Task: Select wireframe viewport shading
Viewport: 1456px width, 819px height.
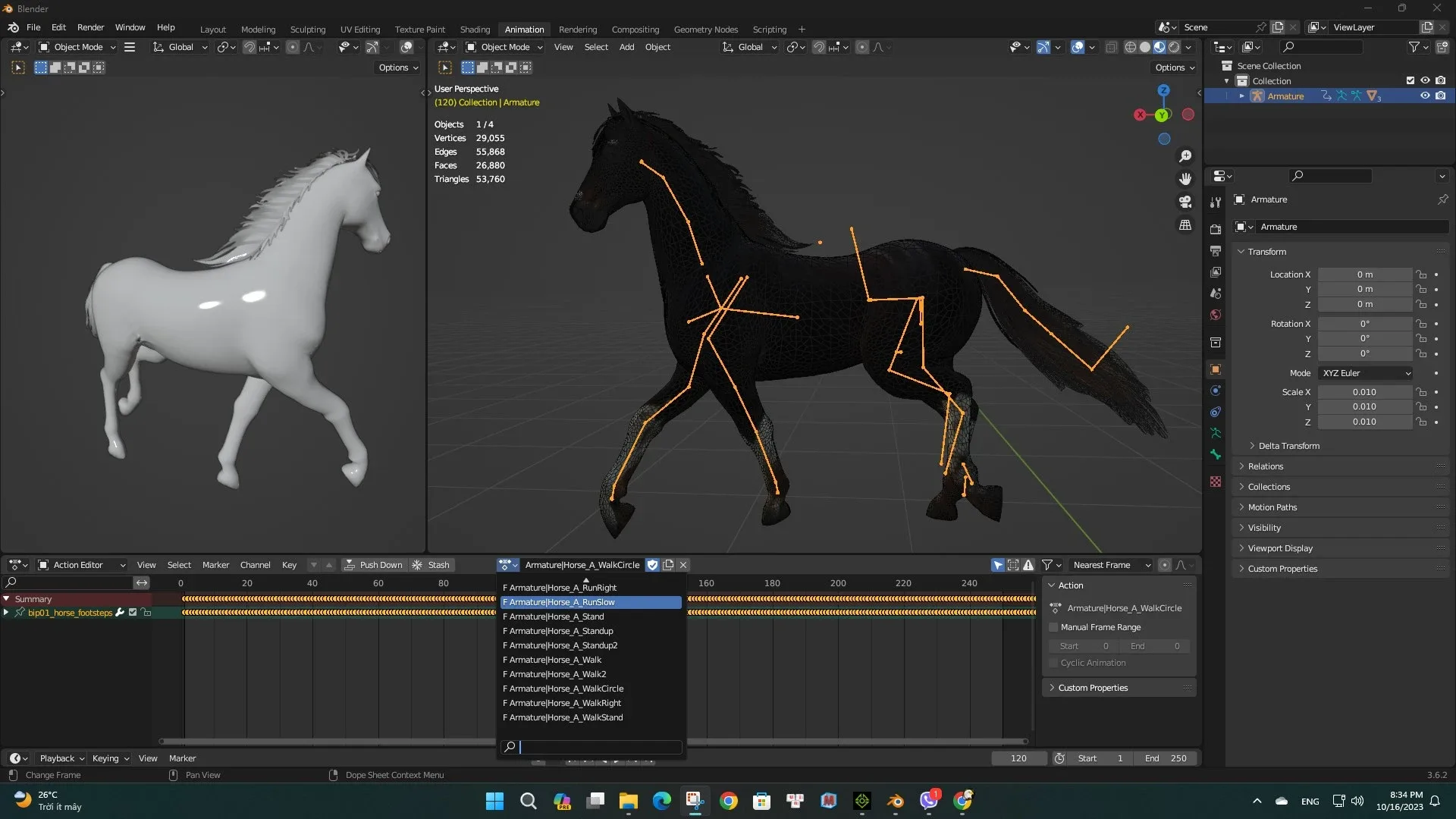Action: coord(1130,47)
